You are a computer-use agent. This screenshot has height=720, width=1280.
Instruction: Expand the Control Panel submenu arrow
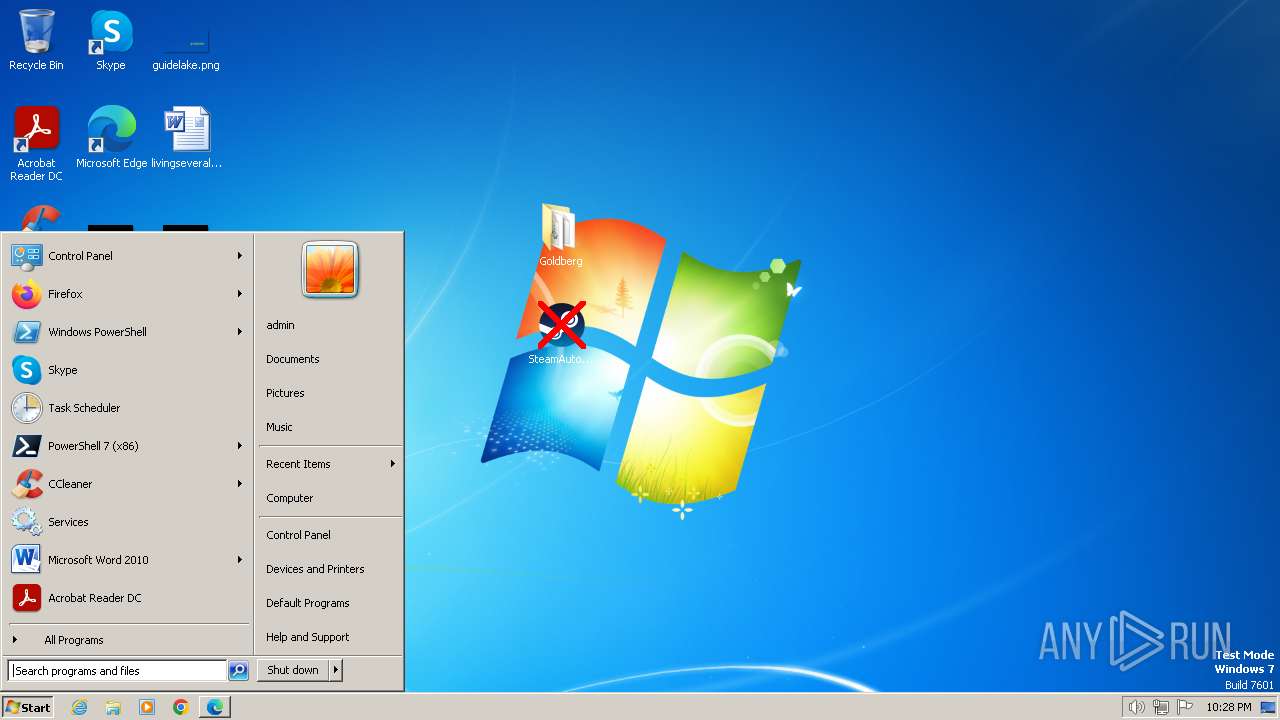[x=240, y=256]
